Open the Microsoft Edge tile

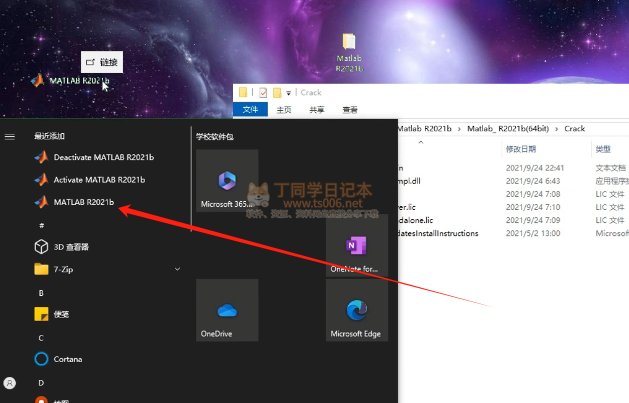click(356, 309)
